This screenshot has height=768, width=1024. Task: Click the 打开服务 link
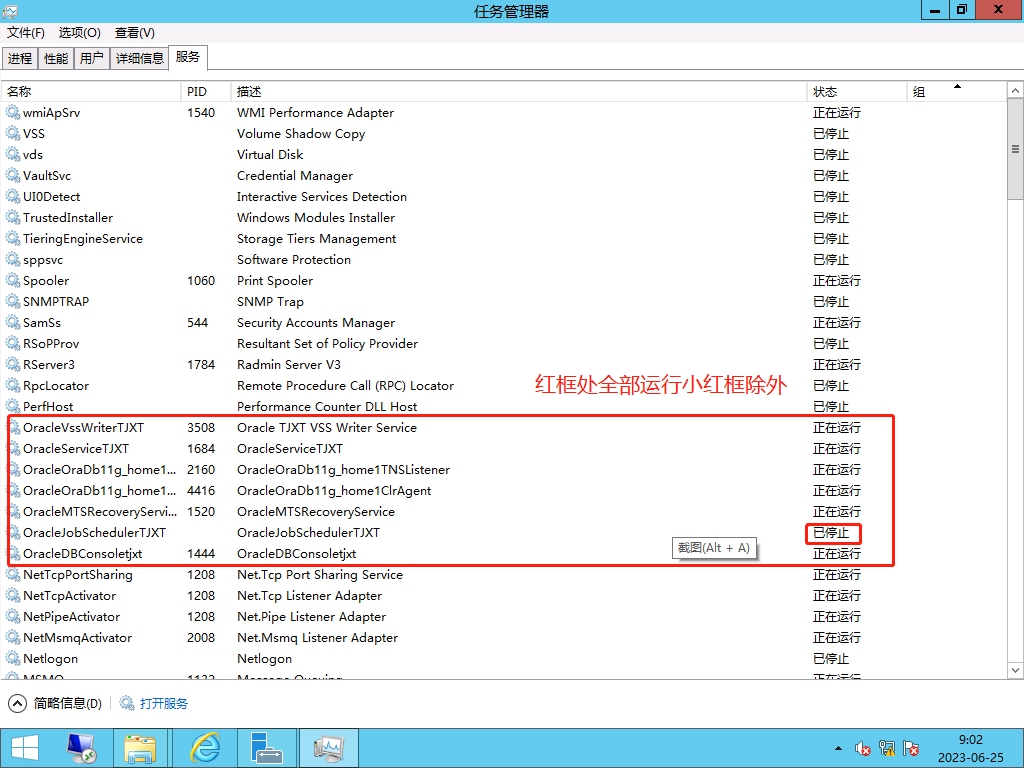point(163,703)
